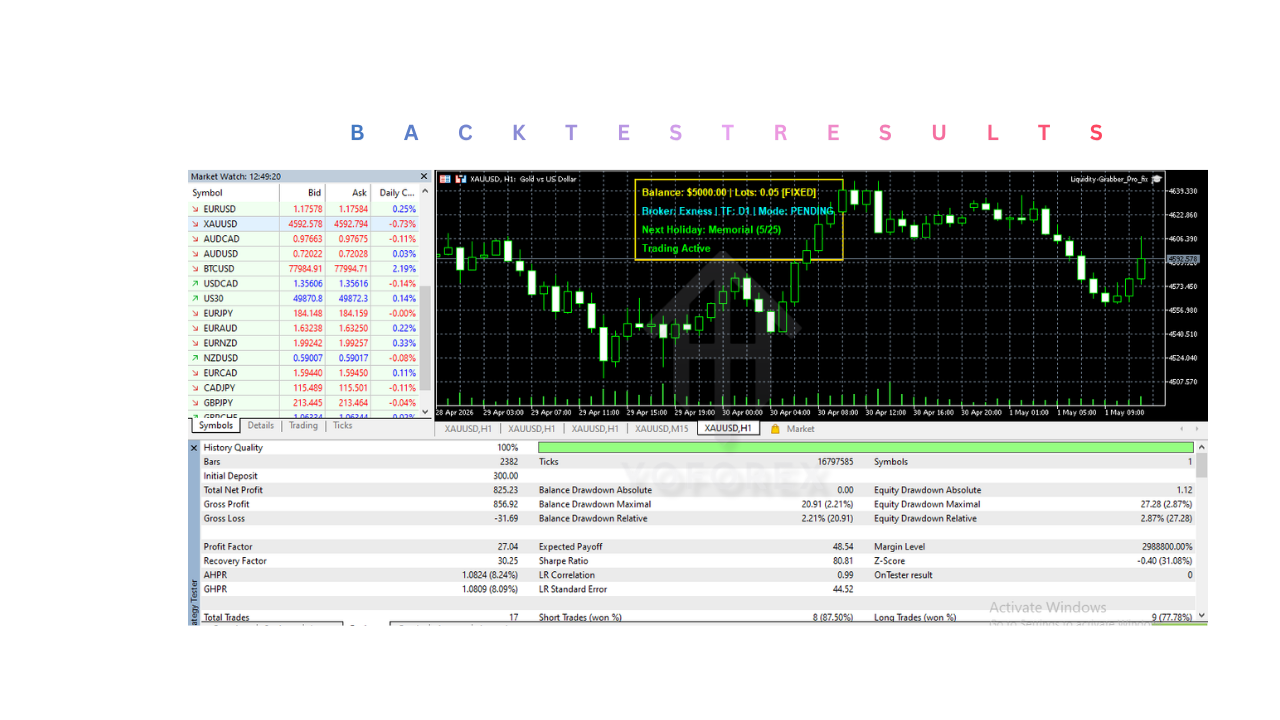The width and height of the screenshot is (1280, 720).
Task: Click the Profit Factor value 27.04
Action: [x=508, y=547]
